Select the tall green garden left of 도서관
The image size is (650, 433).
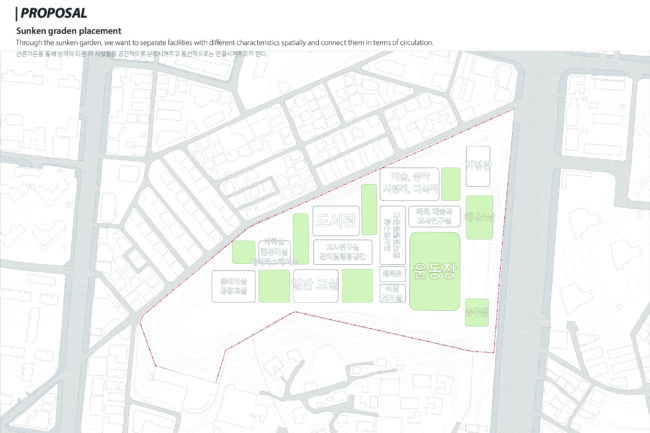click(300, 239)
